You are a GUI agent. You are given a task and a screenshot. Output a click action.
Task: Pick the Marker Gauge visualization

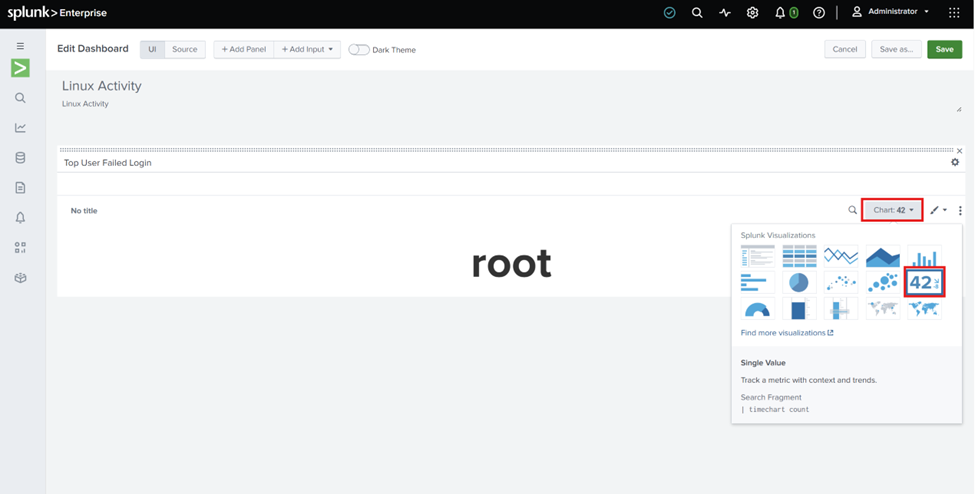841,309
